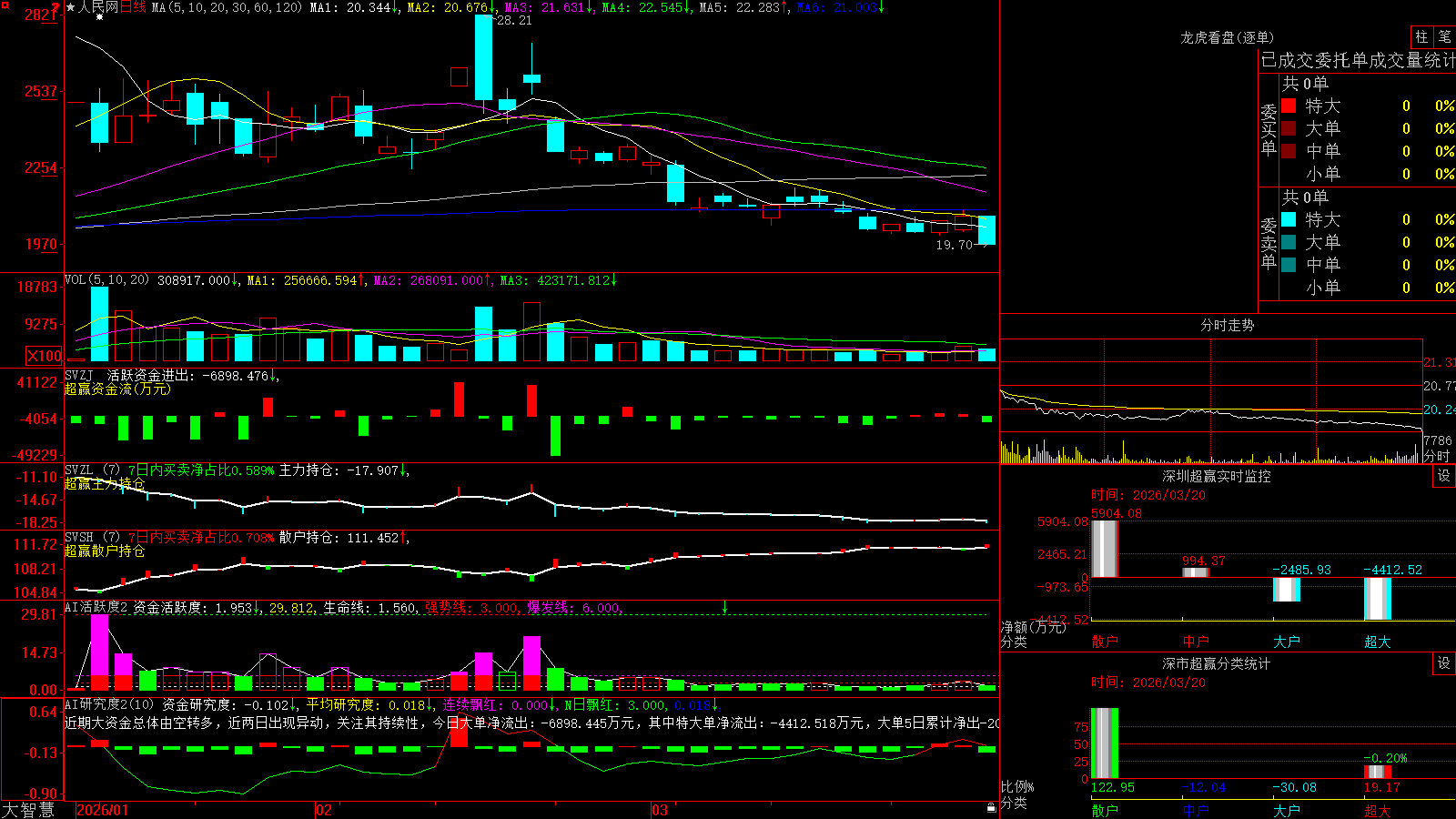Click the 分时走势 panel title
Viewport: 1456px width, 819px height.
click(x=1227, y=325)
